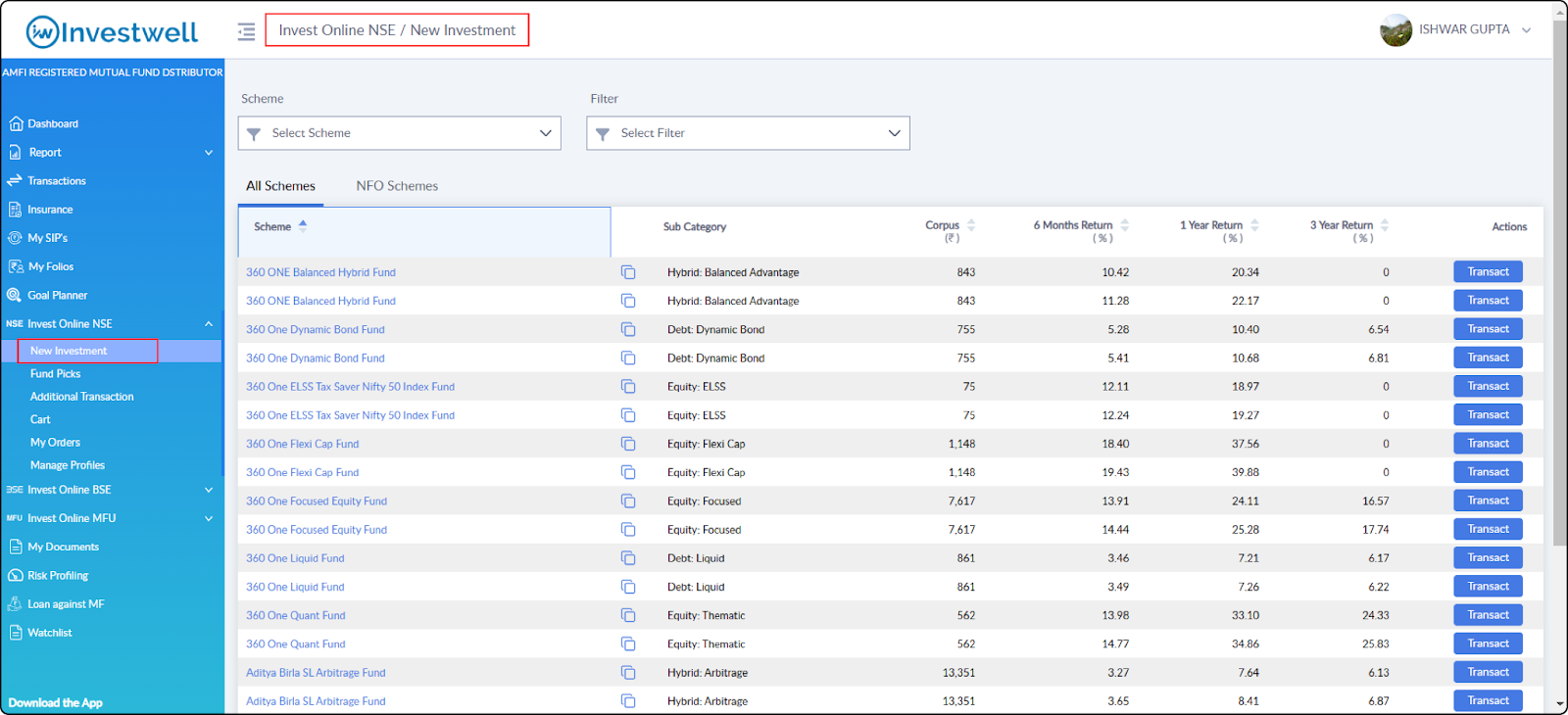The height and width of the screenshot is (715, 1568).
Task: Open My Orders menu item
Action: pos(55,443)
